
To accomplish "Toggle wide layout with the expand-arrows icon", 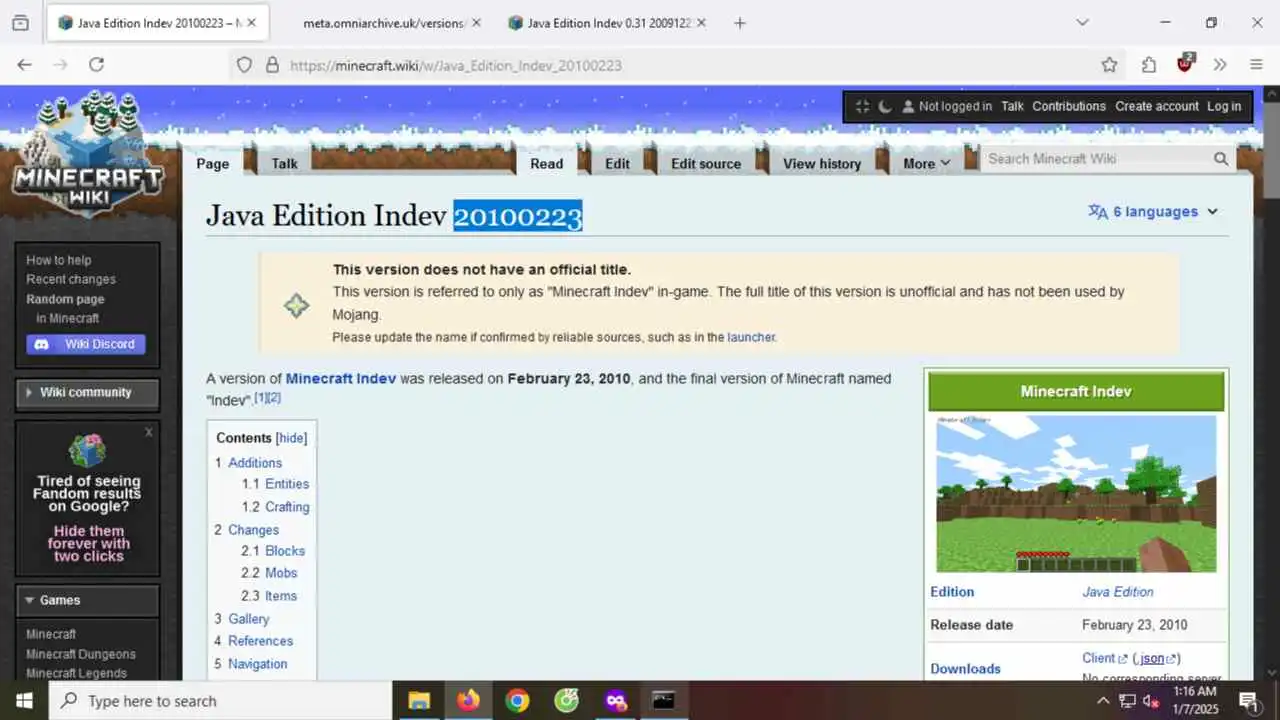I will tap(862, 106).
